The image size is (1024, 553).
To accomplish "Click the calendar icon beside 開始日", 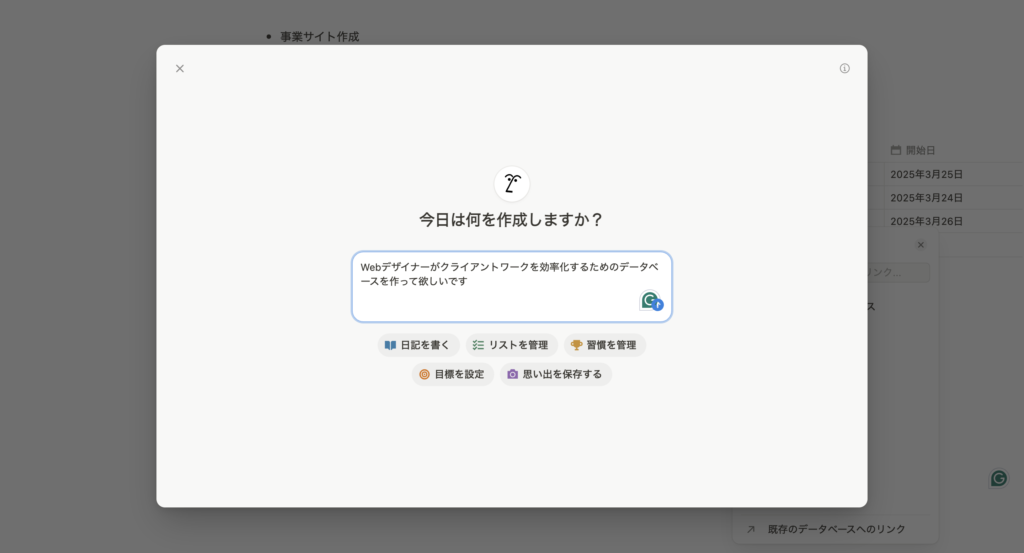I will [x=896, y=150].
